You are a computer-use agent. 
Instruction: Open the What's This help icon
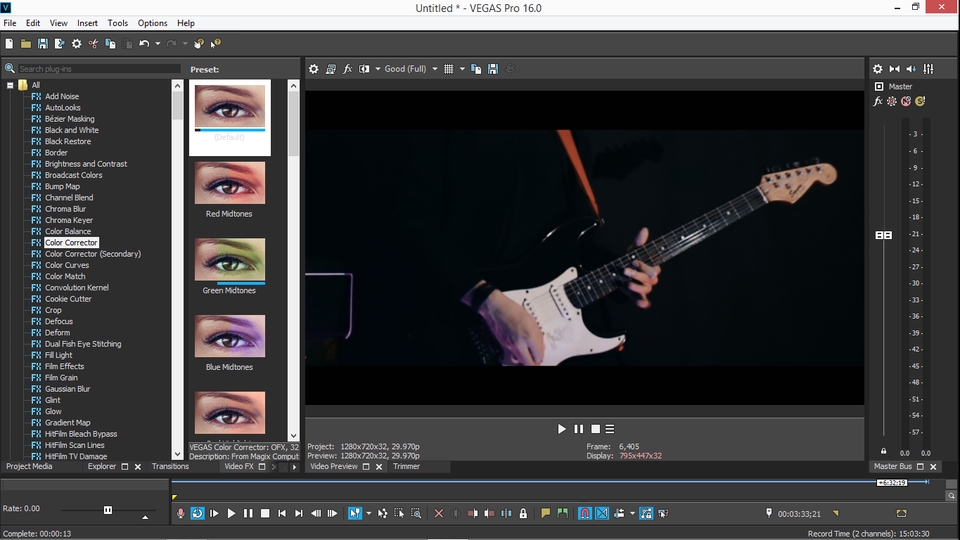[x=216, y=43]
